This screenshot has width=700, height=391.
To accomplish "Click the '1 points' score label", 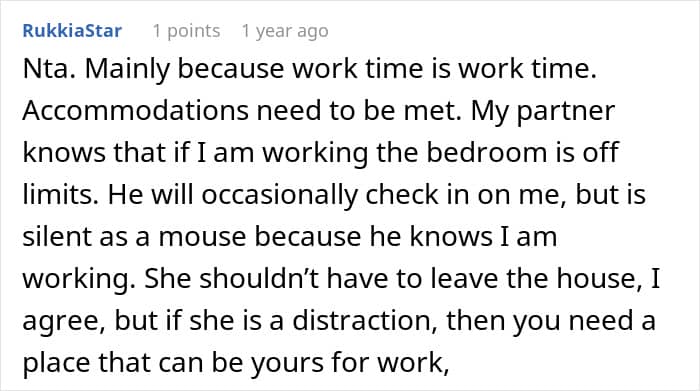I will tap(187, 31).
